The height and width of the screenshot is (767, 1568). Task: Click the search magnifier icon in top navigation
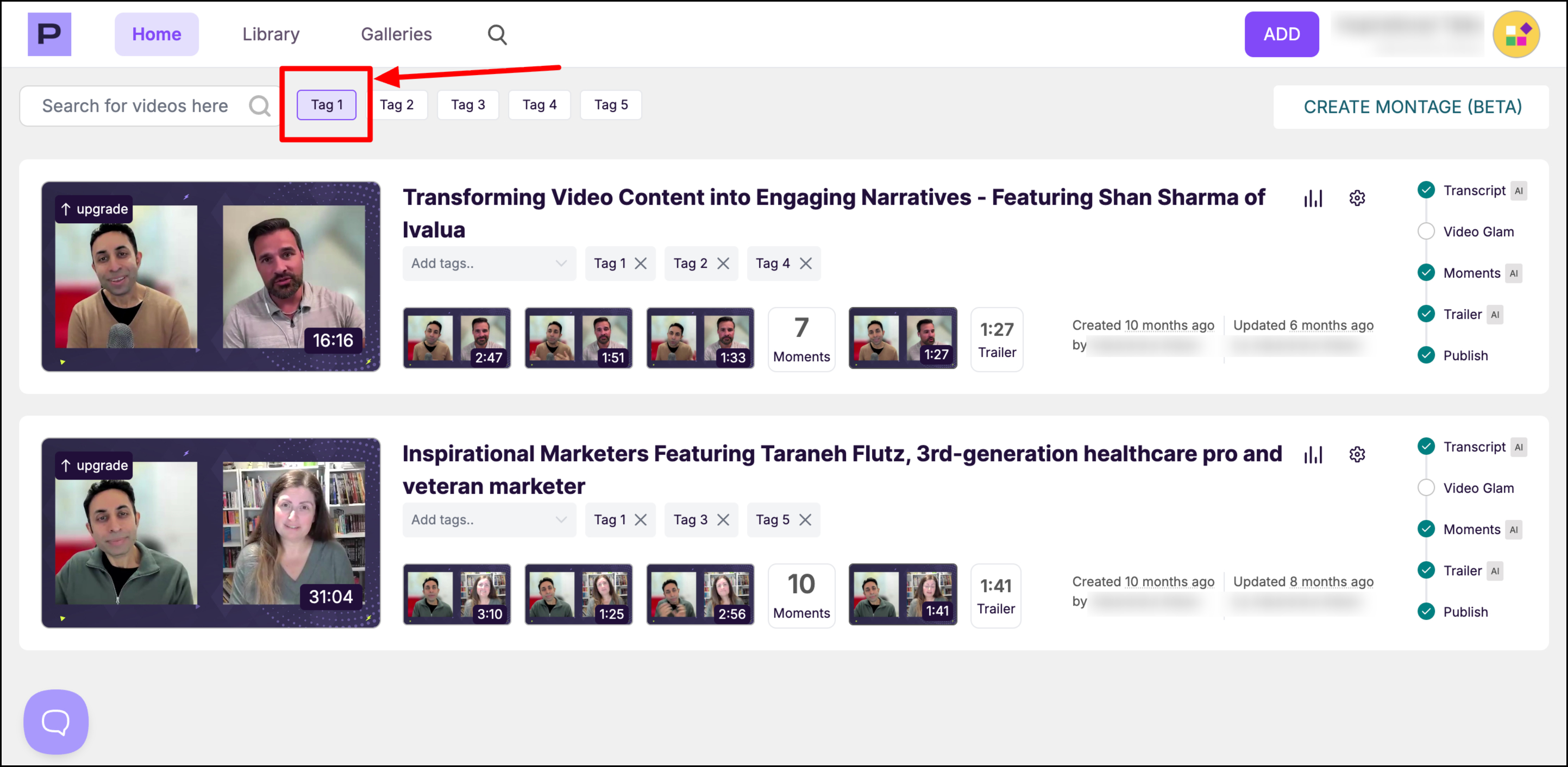point(497,35)
